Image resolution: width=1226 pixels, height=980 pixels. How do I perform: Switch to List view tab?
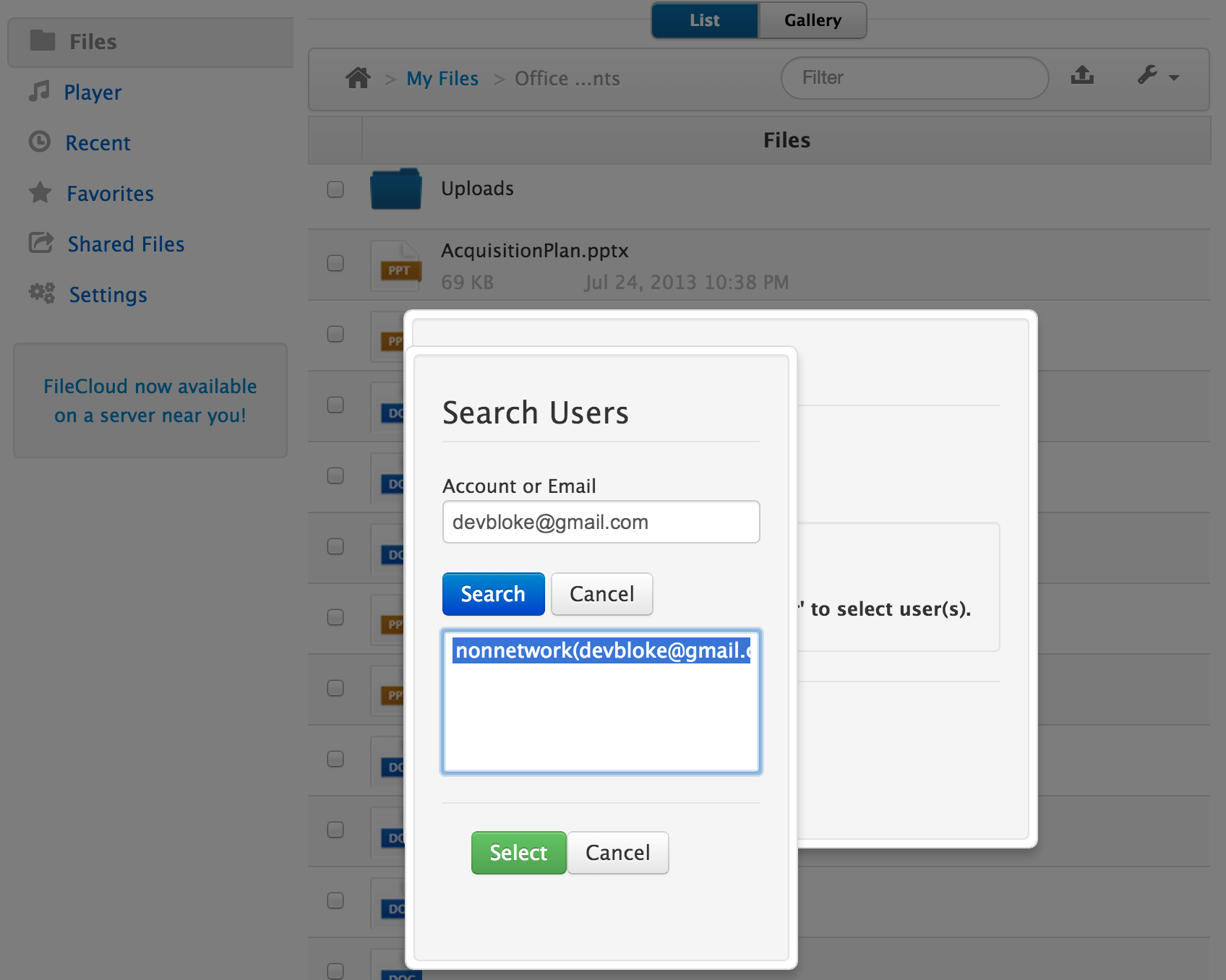pos(705,20)
